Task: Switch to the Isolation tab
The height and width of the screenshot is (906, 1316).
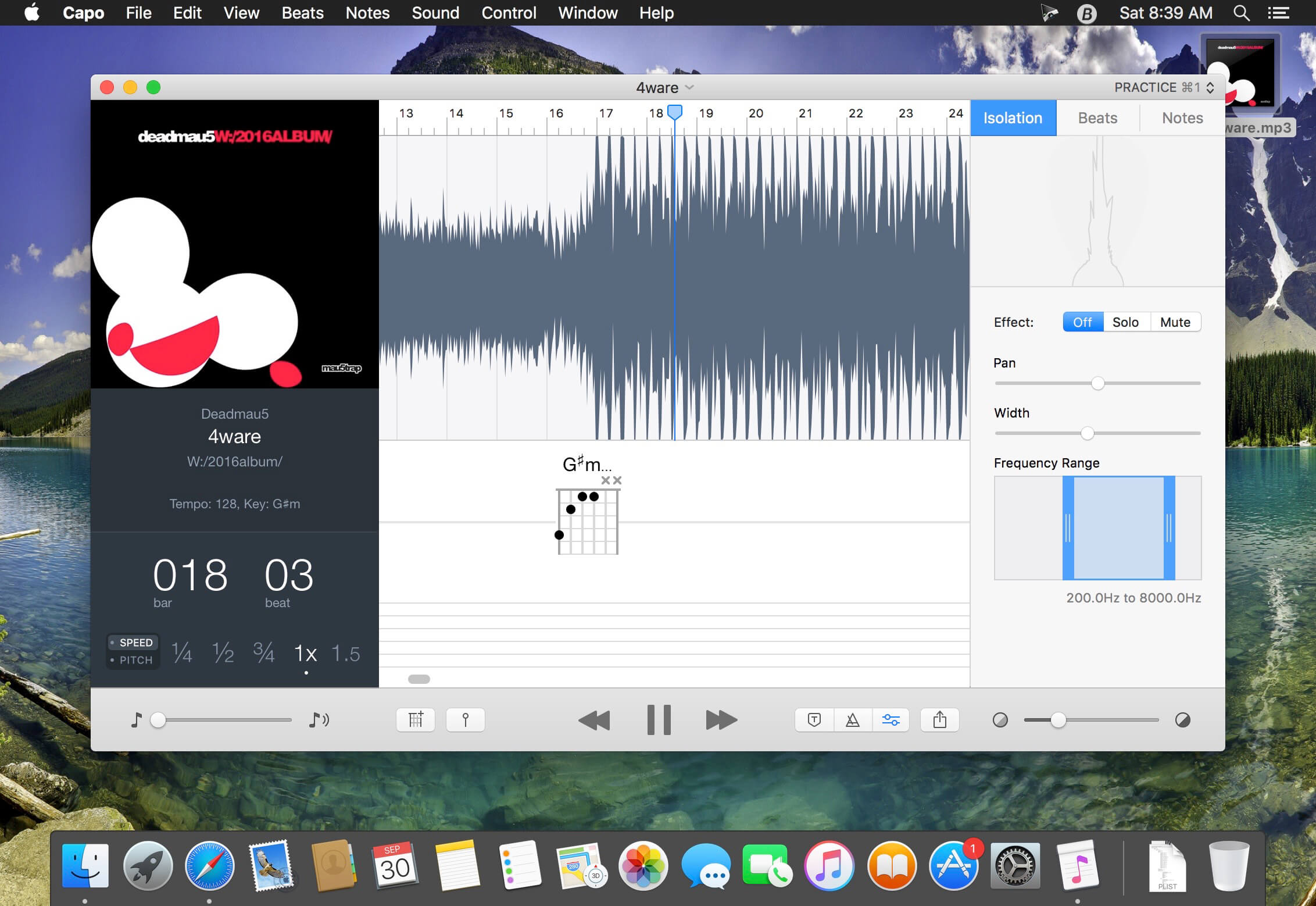Action: coord(1013,118)
